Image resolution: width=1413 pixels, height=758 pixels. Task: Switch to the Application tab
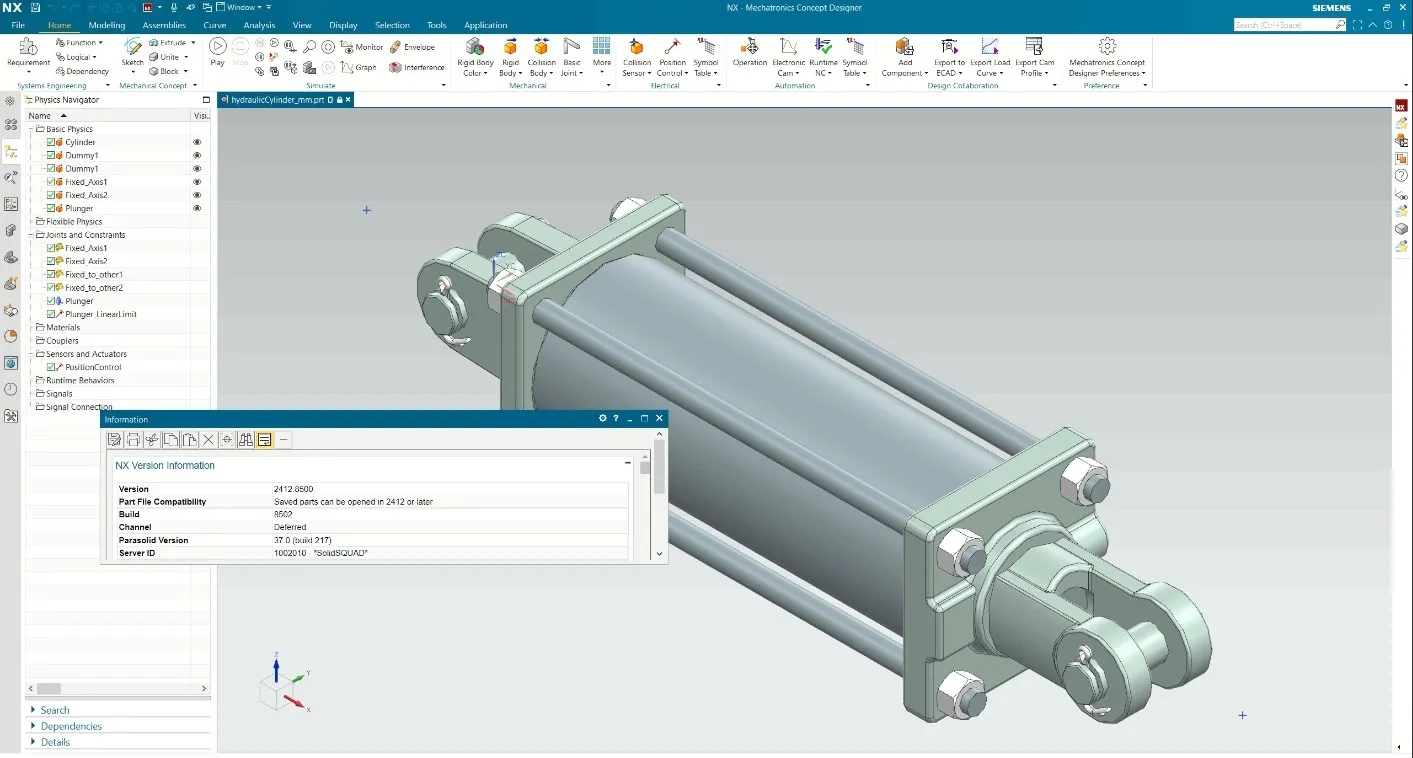coord(486,25)
